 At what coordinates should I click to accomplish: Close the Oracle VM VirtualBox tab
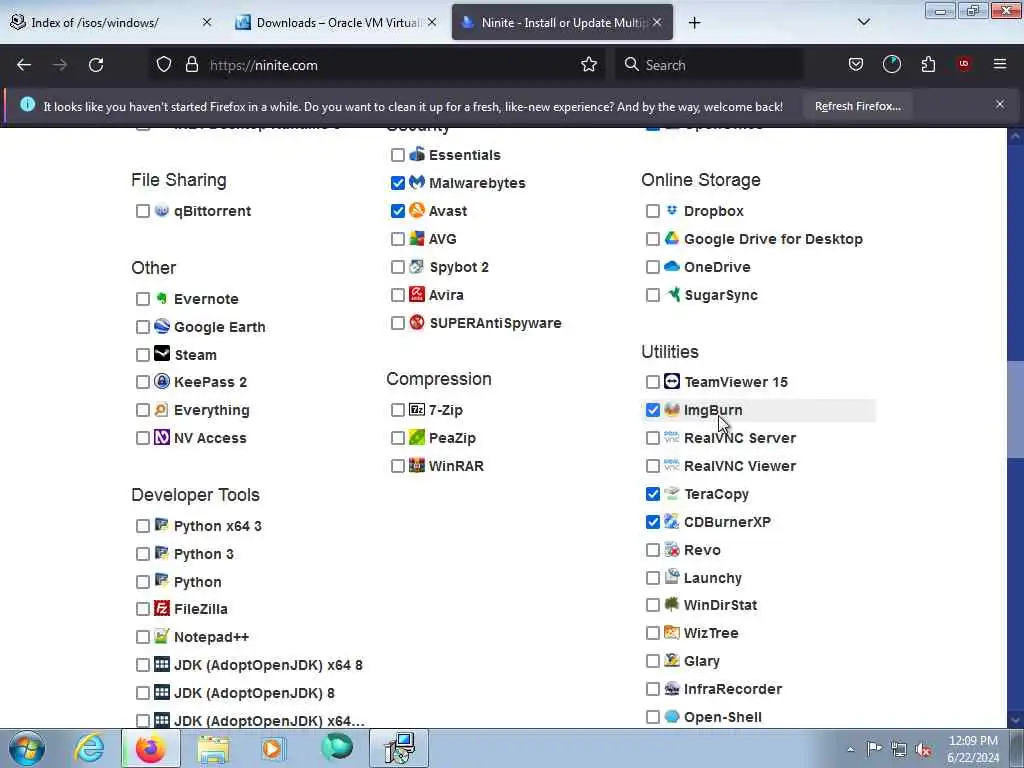click(432, 22)
